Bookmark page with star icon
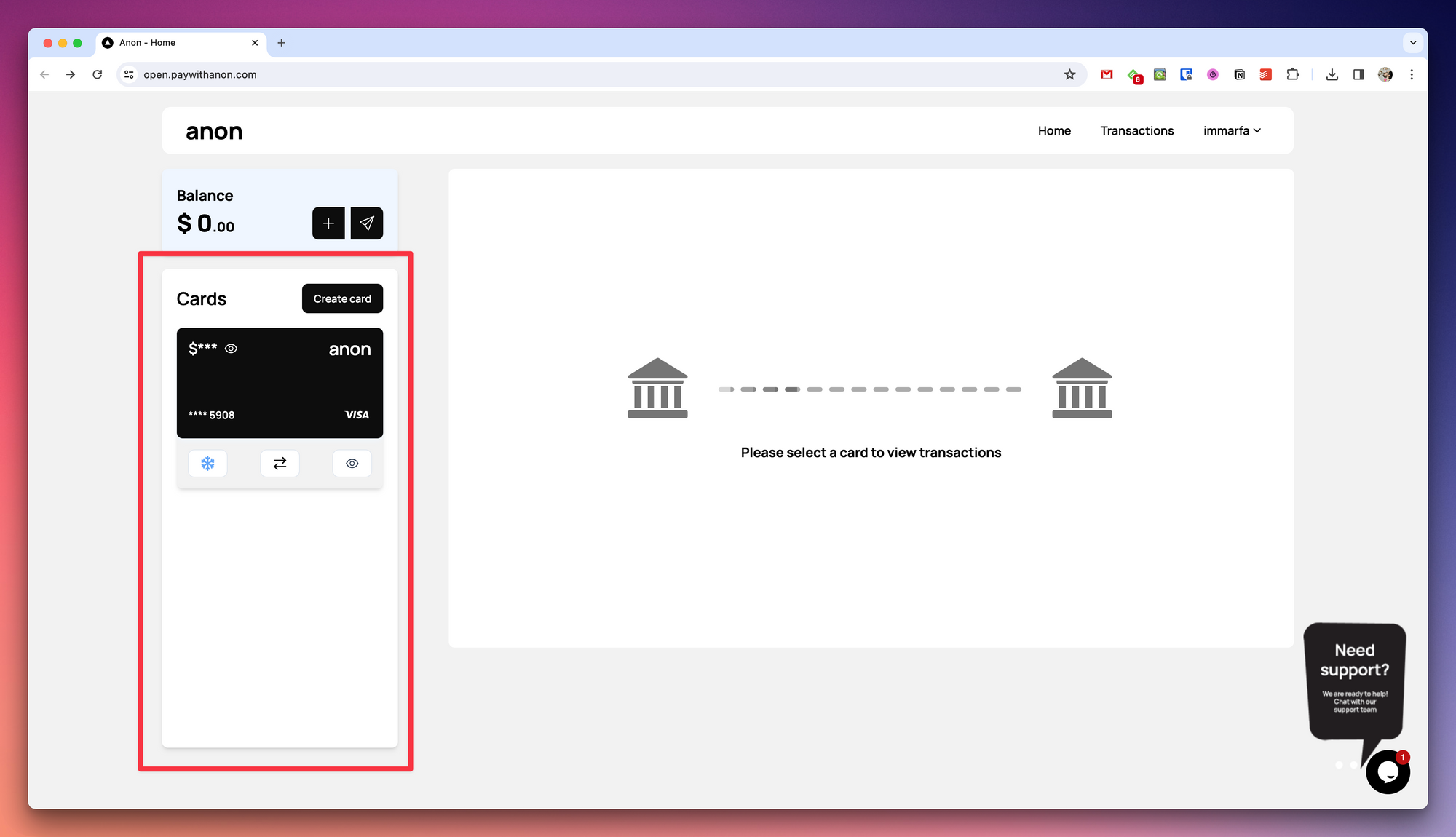 (1069, 74)
